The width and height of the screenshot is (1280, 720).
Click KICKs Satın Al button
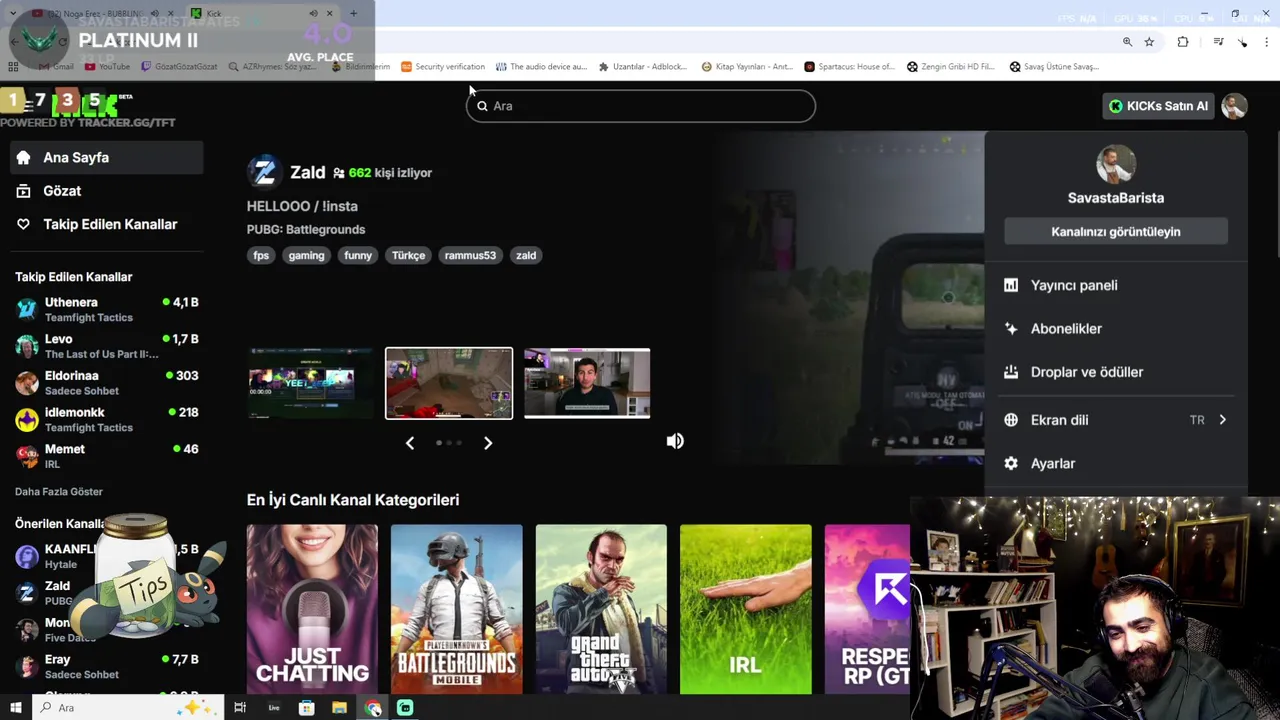point(1157,106)
